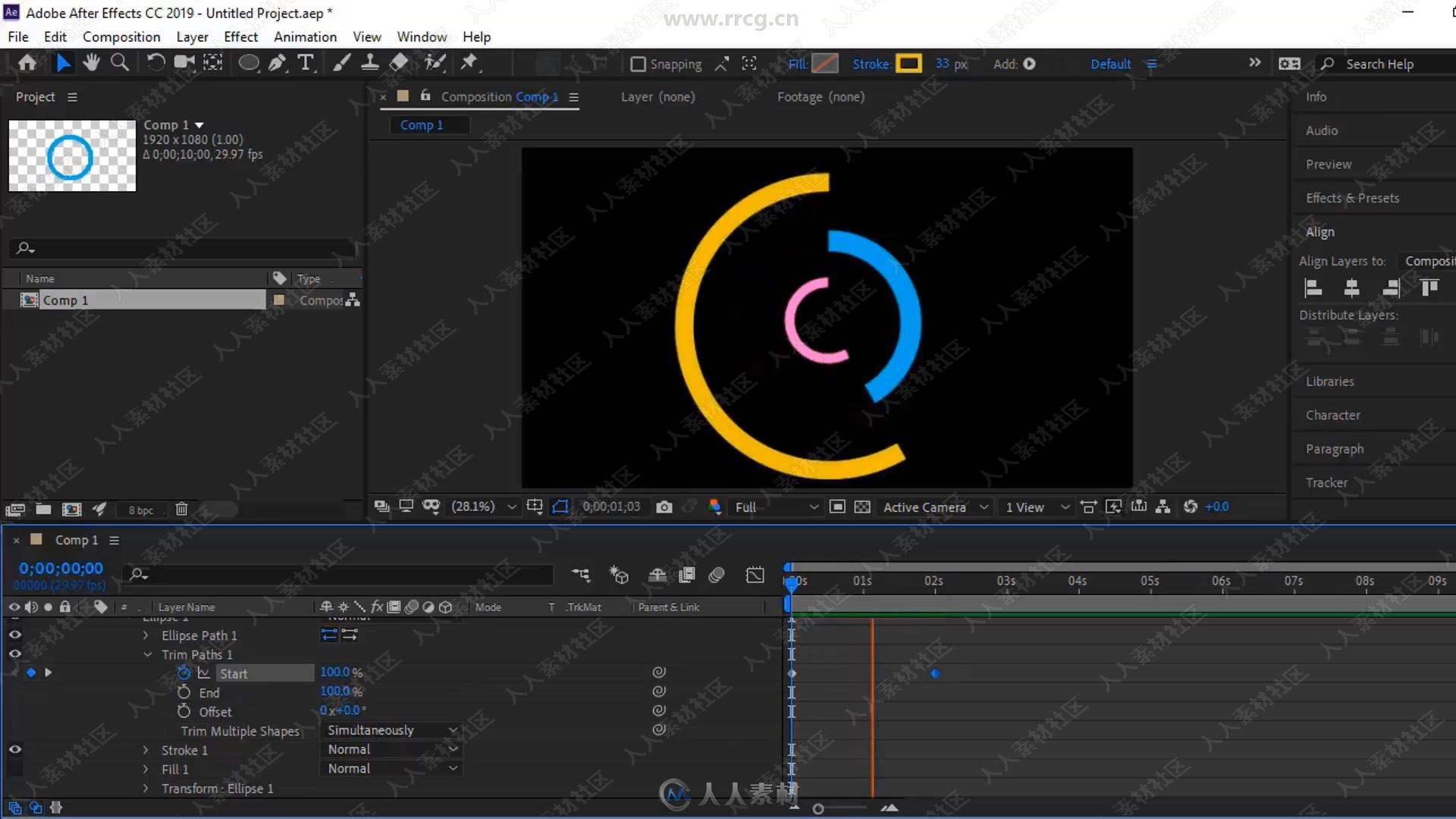Expand the Stroke 1 property
Screen dimensions: 1456x819
[148, 749]
